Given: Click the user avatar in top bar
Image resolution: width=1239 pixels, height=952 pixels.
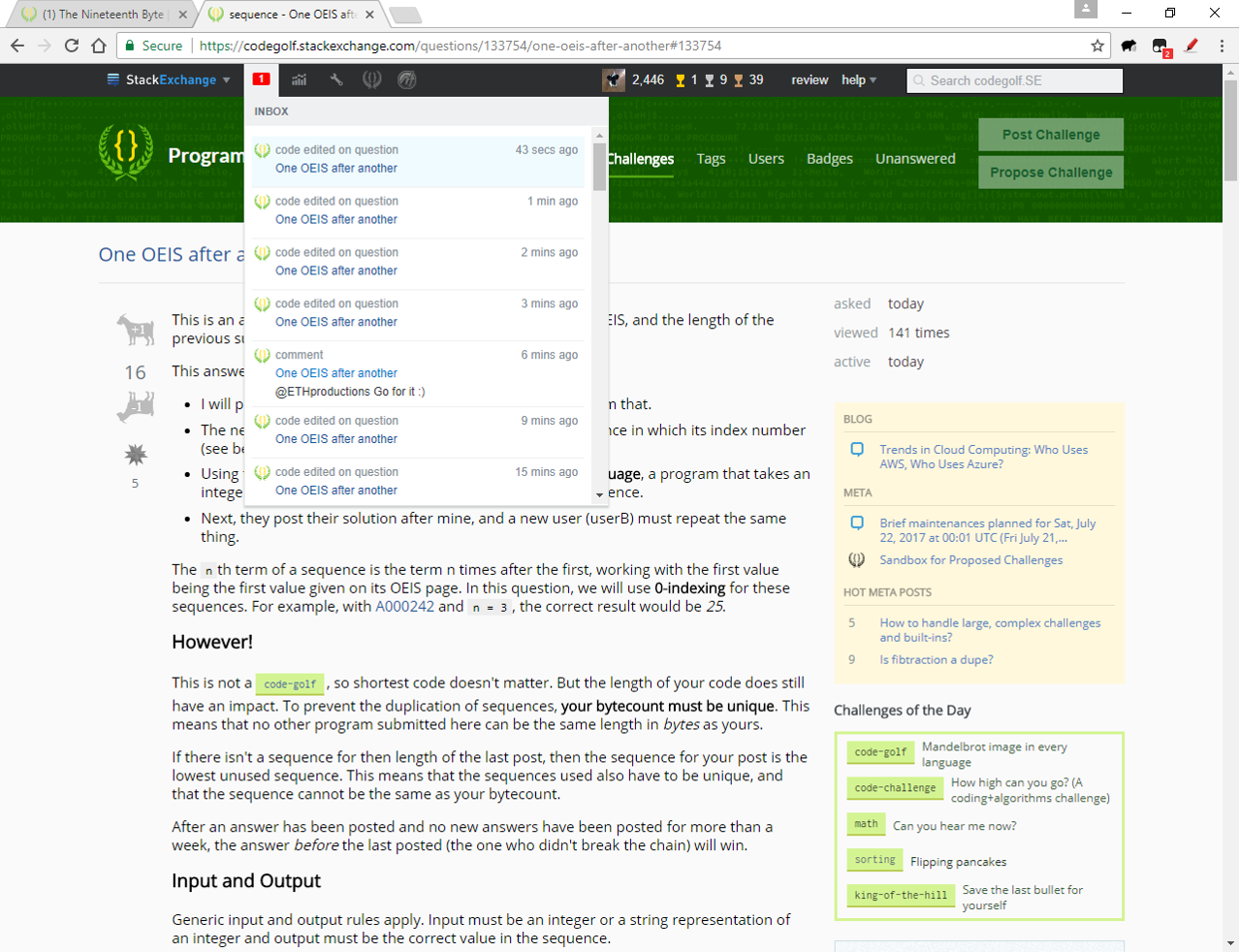Looking at the screenshot, I should click(614, 79).
